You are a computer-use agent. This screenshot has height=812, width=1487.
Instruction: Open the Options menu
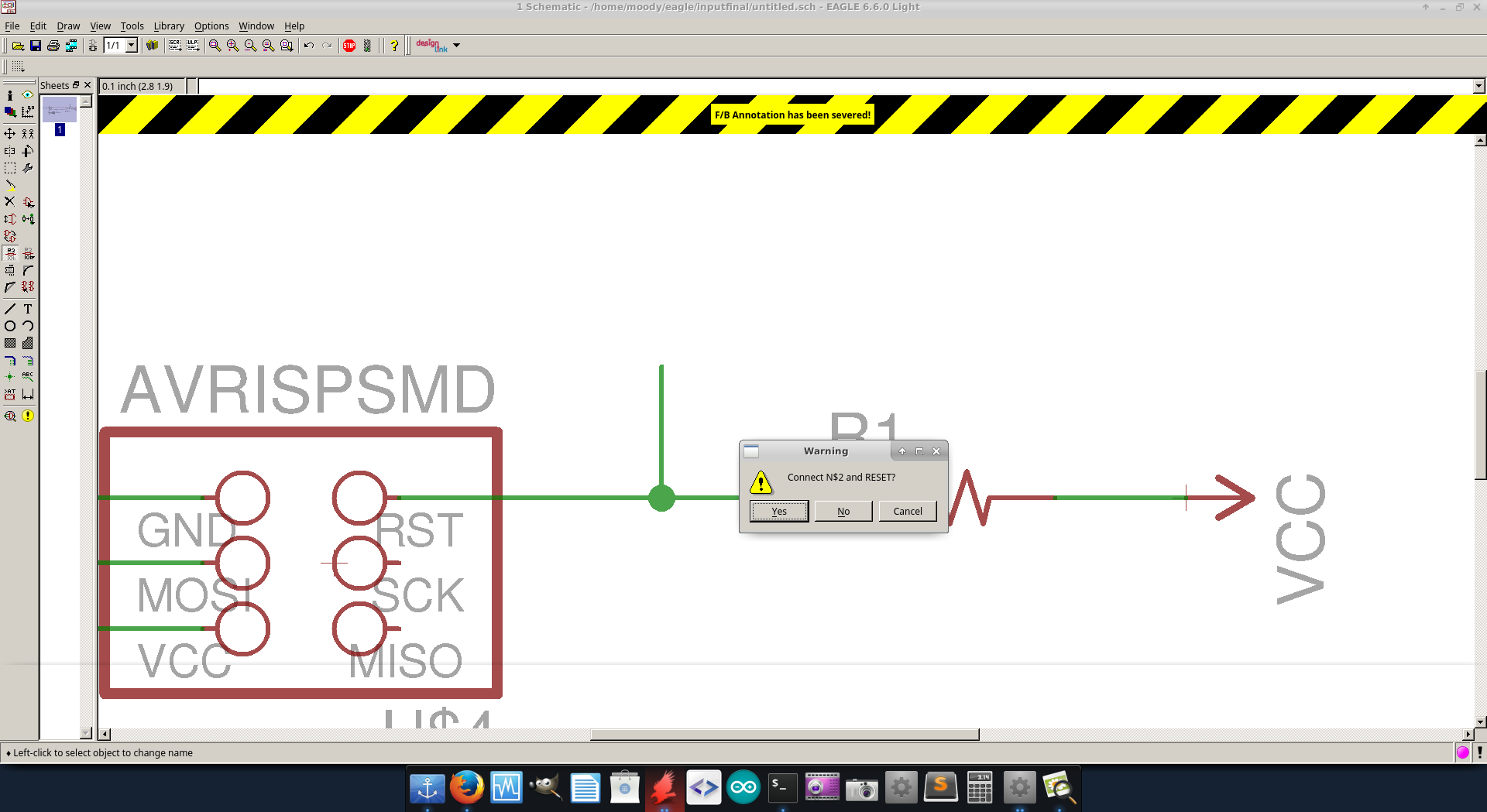(211, 26)
